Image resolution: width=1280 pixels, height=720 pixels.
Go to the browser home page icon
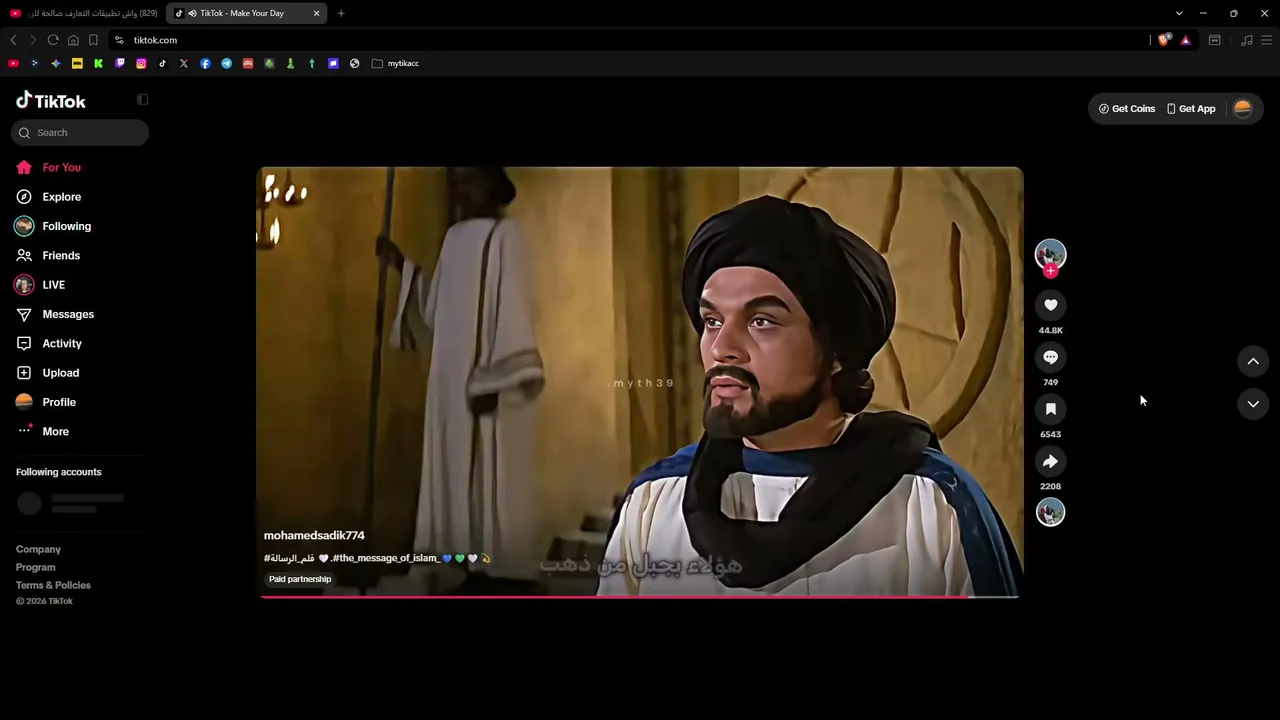pyautogui.click(x=73, y=40)
